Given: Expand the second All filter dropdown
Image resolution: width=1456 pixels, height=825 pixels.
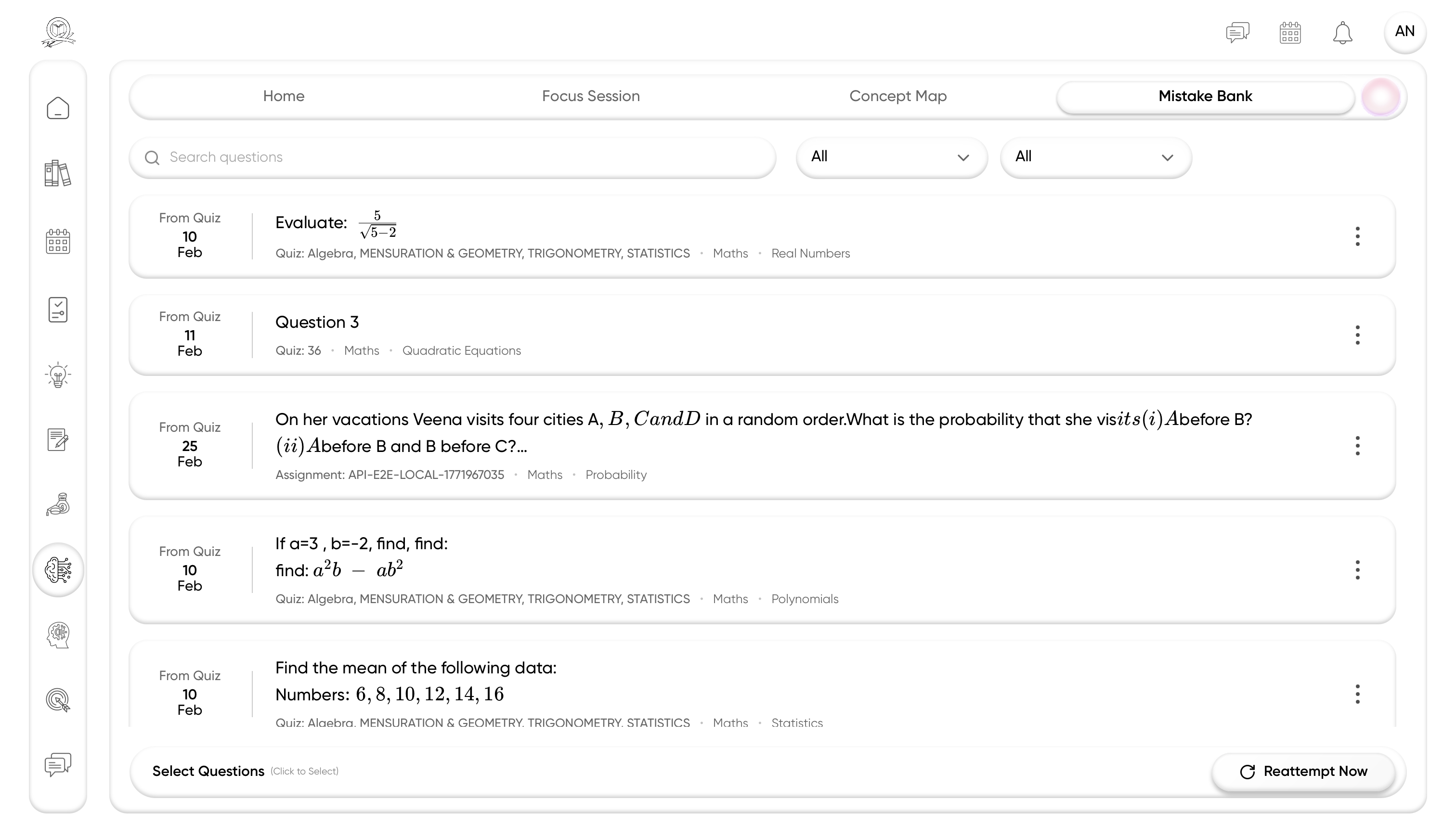Looking at the screenshot, I should pyautogui.click(x=1095, y=157).
